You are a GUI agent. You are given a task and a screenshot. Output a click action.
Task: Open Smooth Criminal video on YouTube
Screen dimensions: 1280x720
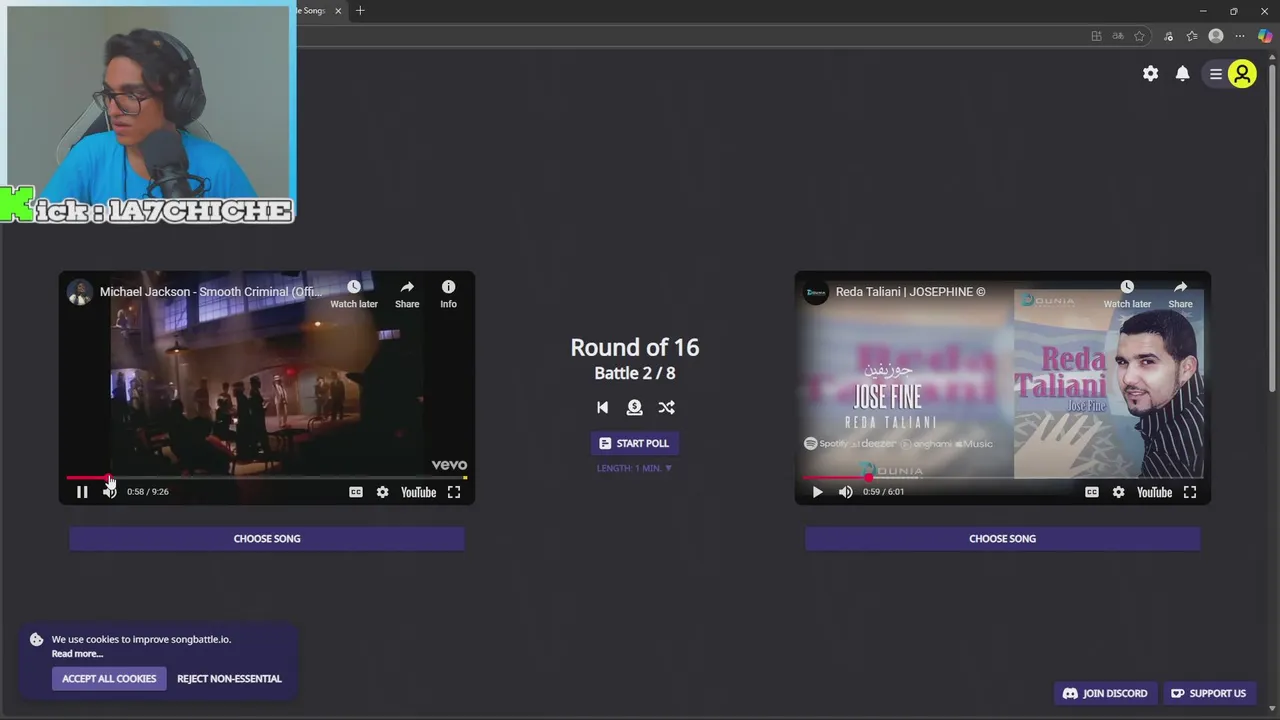pos(418,492)
